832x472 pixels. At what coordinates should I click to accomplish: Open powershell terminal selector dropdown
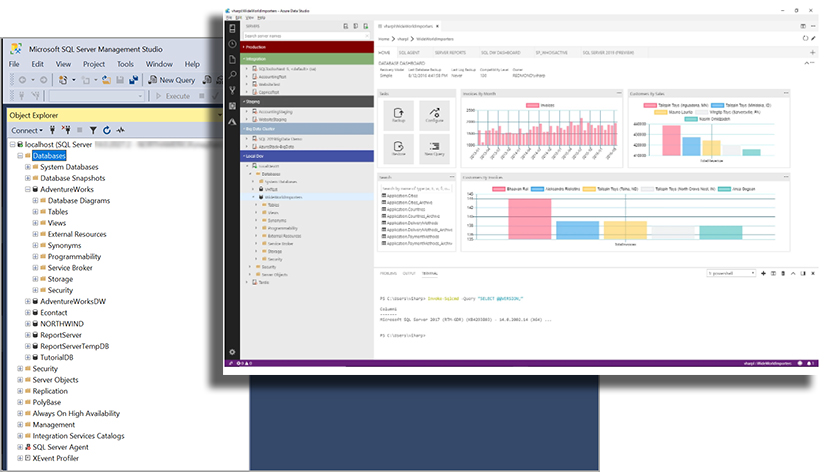click(731, 273)
